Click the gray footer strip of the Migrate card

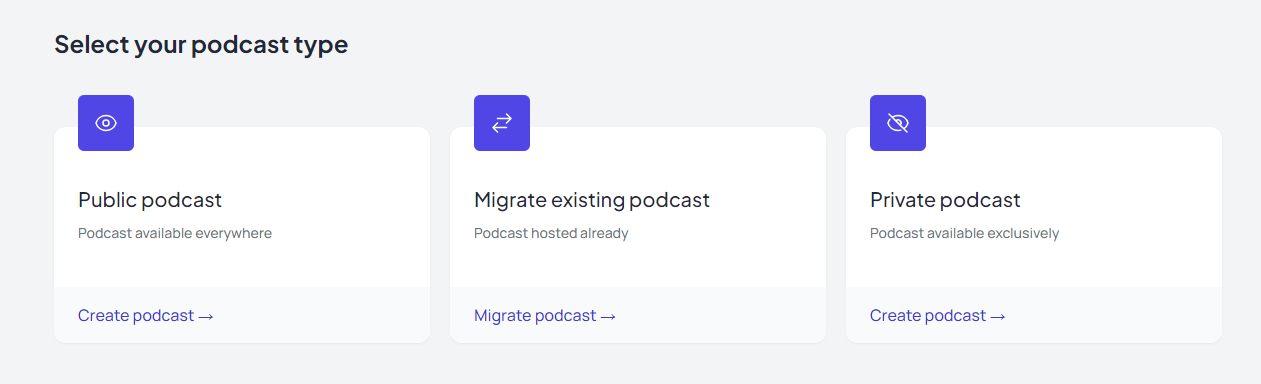[x=720, y=315]
